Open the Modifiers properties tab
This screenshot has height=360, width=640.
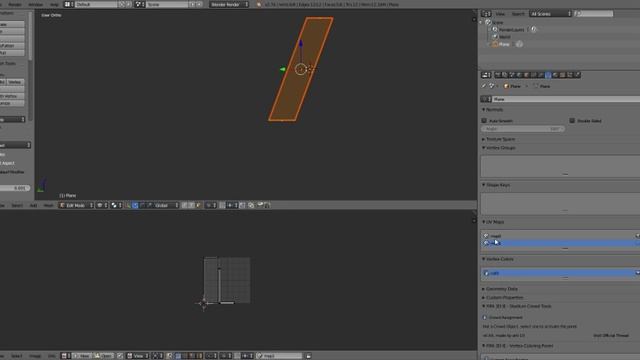click(x=542, y=75)
